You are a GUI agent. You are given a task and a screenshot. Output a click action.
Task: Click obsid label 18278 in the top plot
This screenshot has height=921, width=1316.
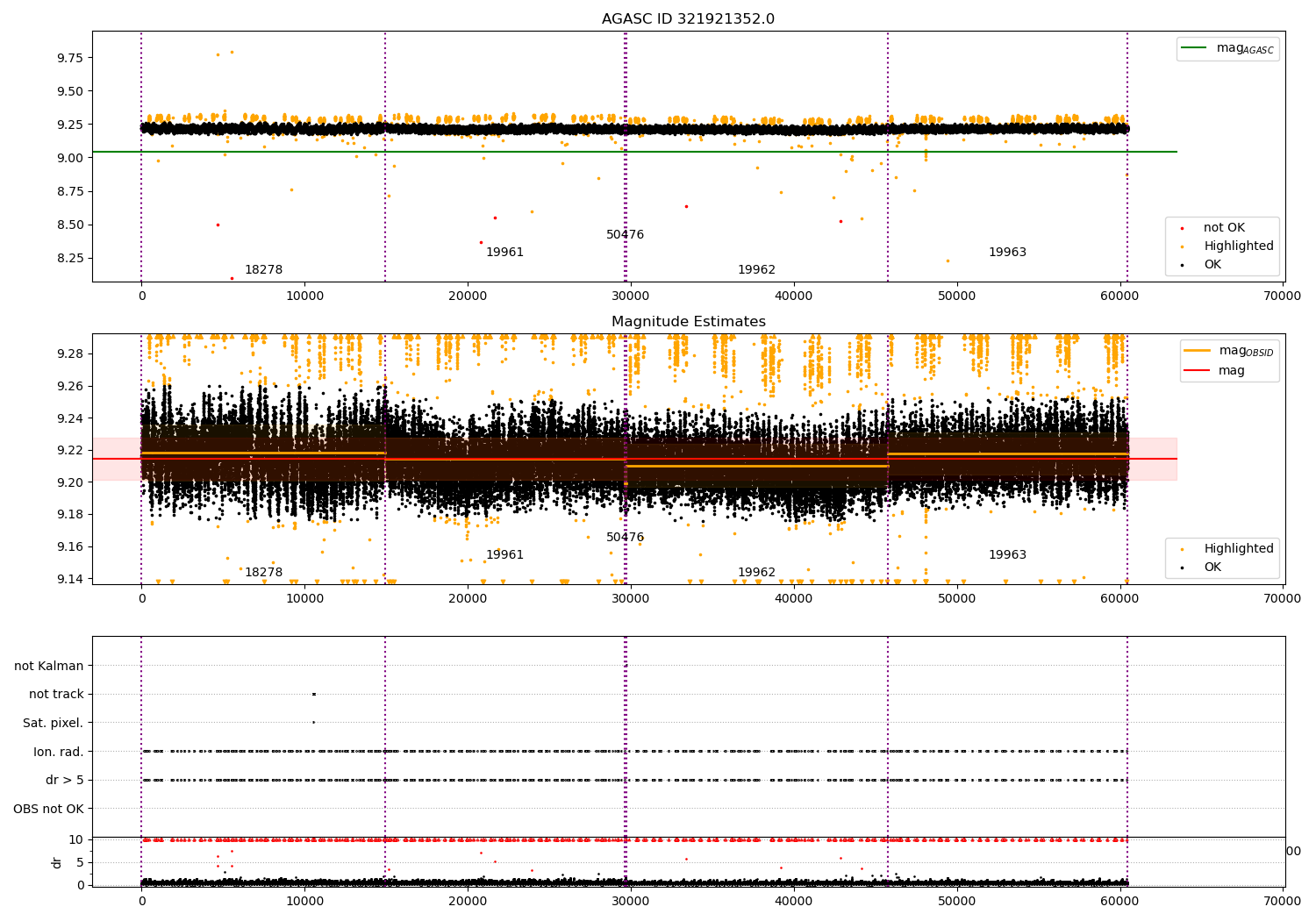(x=263, y=269)
